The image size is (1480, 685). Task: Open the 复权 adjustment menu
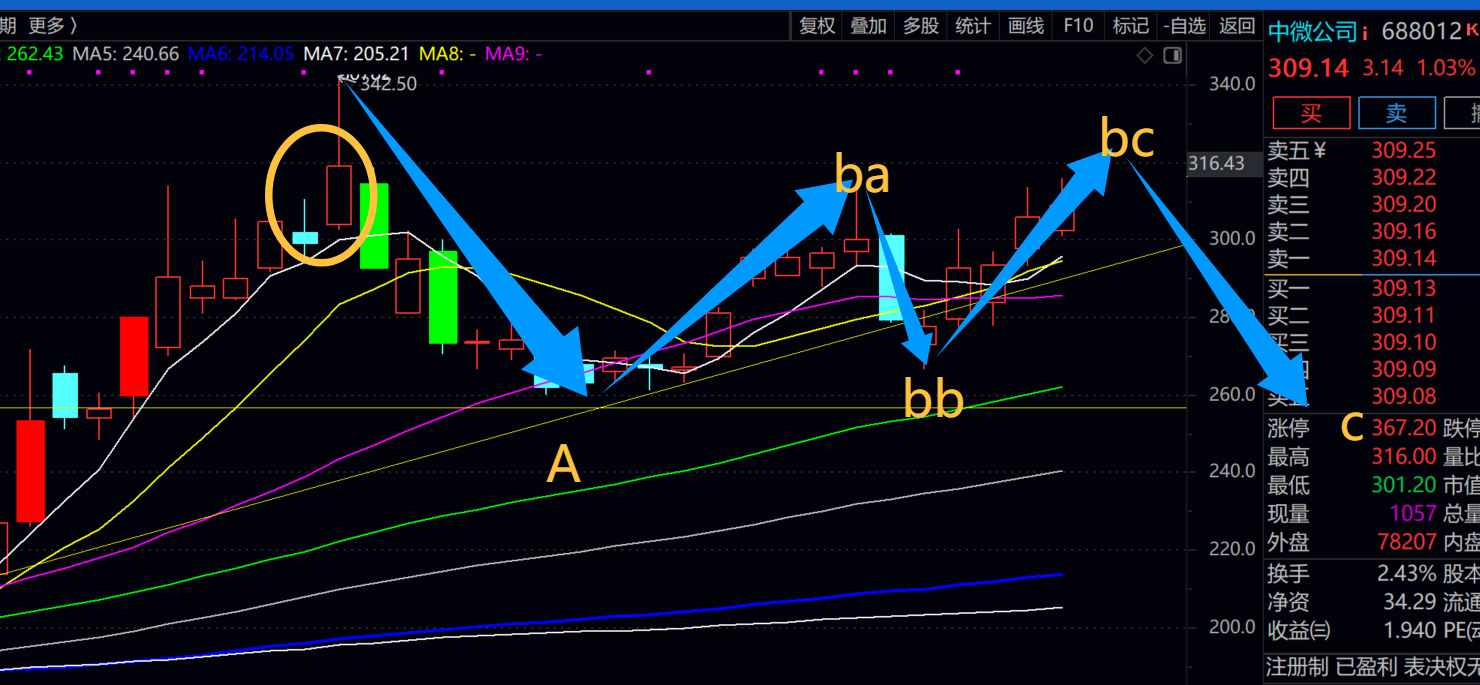[817, 27]
